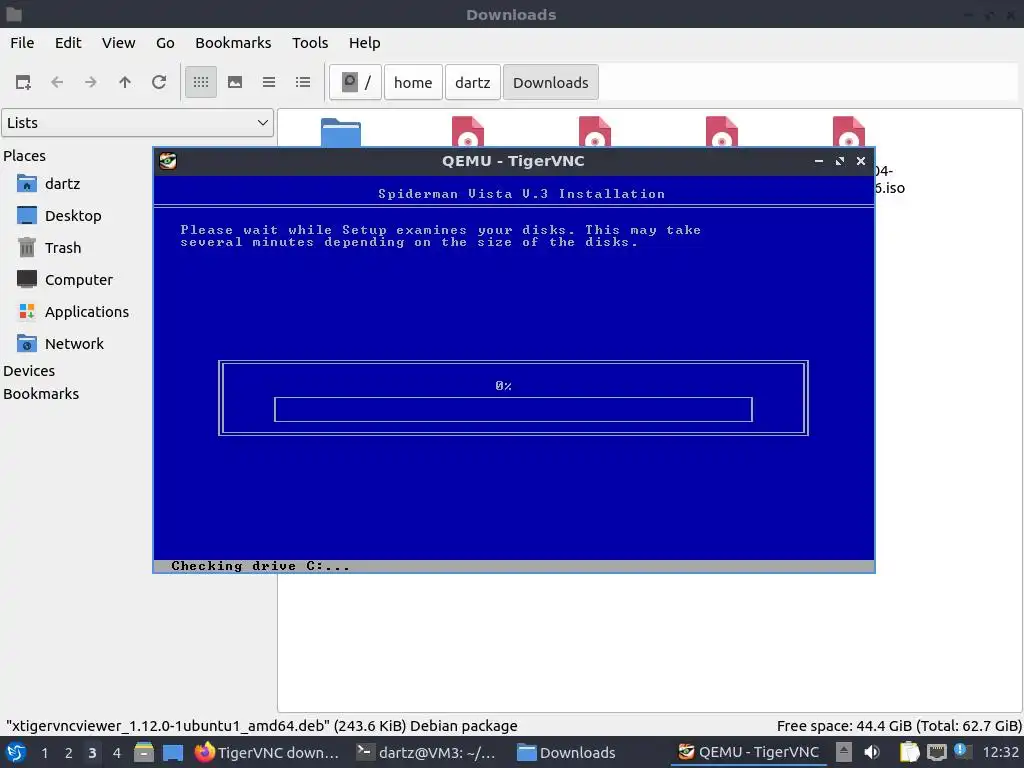The image size is (1024, 768).
Task: Select the first disc image file icon
Action: [x=468, y=131]
